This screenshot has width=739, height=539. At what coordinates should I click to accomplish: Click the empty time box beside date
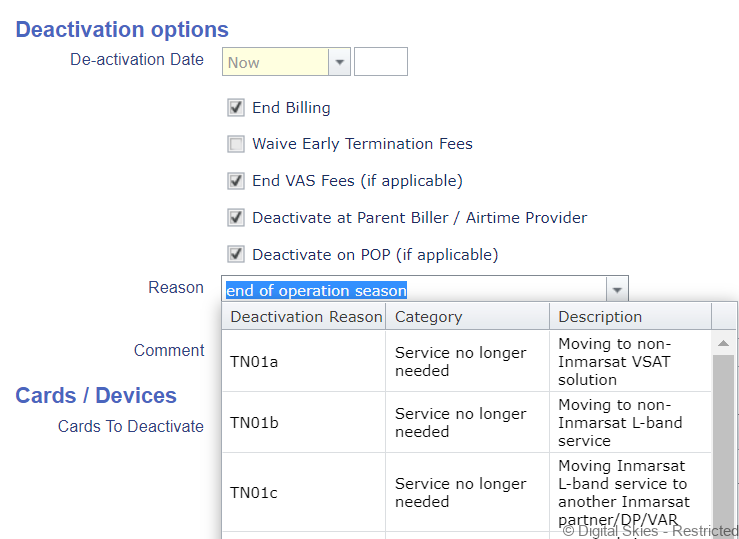tap(380, 62)
